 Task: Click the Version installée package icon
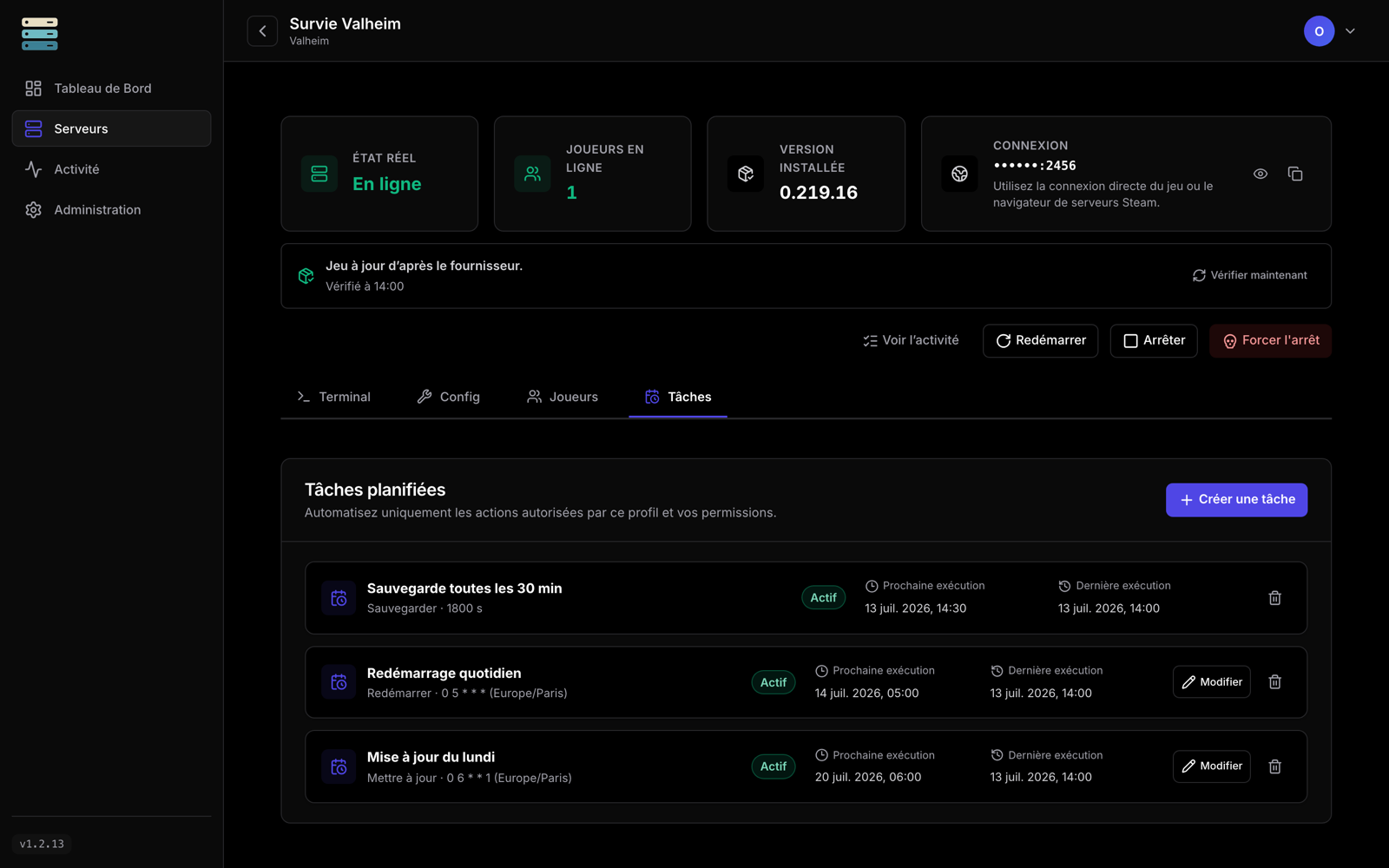(746, 174)
